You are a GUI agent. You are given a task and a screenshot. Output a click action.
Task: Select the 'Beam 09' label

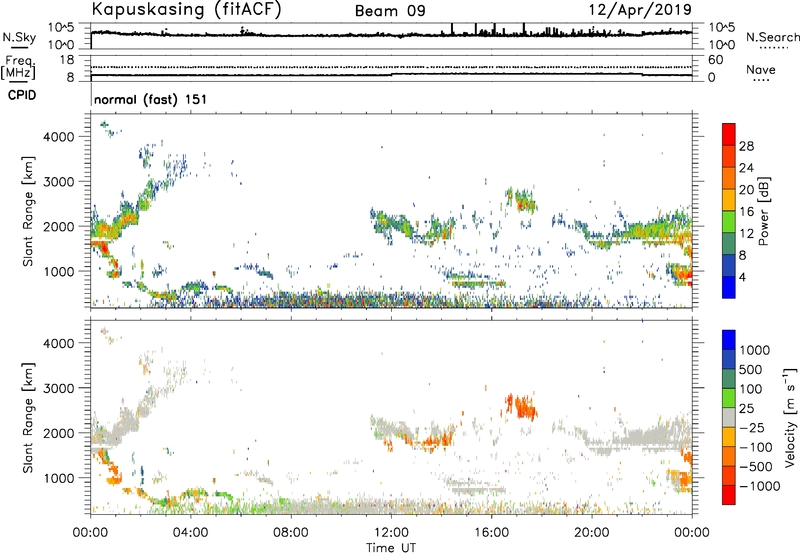pyautogui.click(x=390, y=11)
